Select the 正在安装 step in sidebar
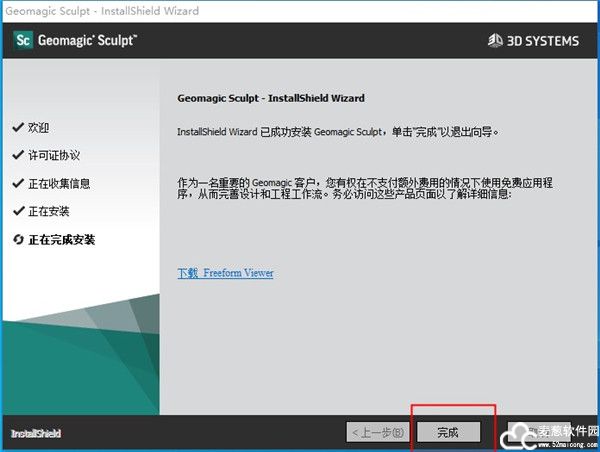The width and height of the screenshot is (600, 452). pyautogui.click(x=49, y=211)
